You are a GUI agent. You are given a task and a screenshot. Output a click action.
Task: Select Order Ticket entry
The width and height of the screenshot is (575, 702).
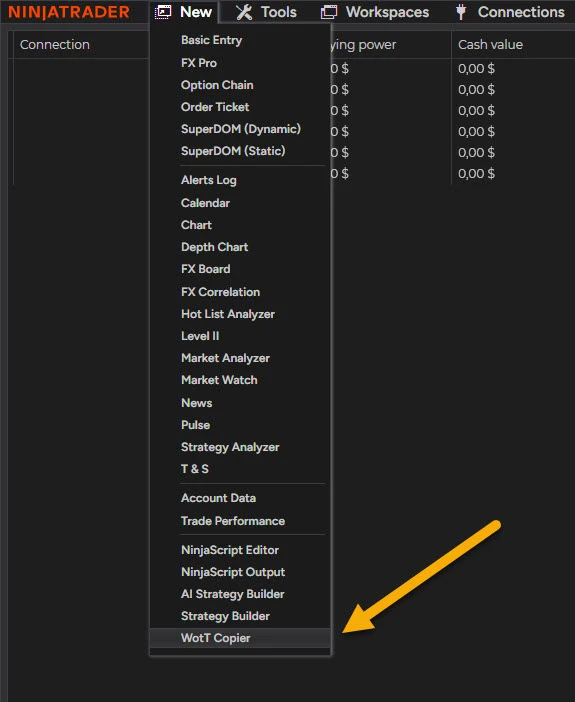pyautogui.click(x=215, y=107)
